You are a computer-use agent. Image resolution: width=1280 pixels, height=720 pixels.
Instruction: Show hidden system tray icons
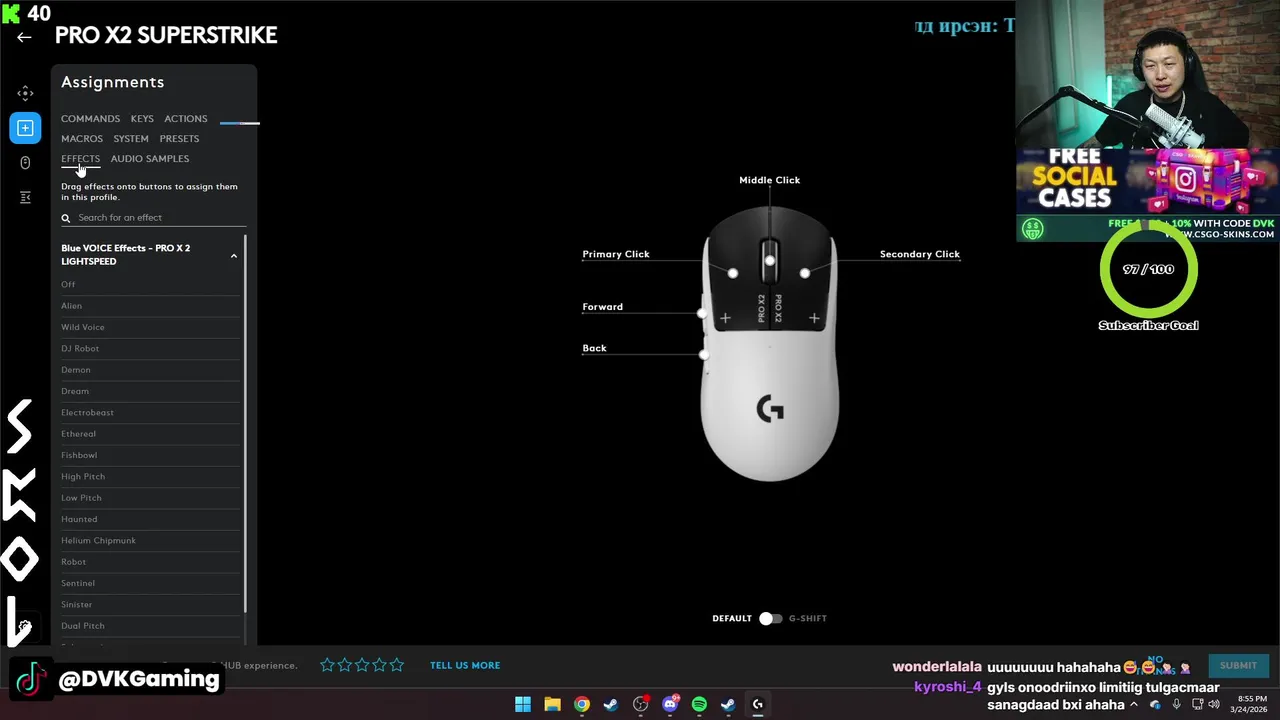(1134, 704)
